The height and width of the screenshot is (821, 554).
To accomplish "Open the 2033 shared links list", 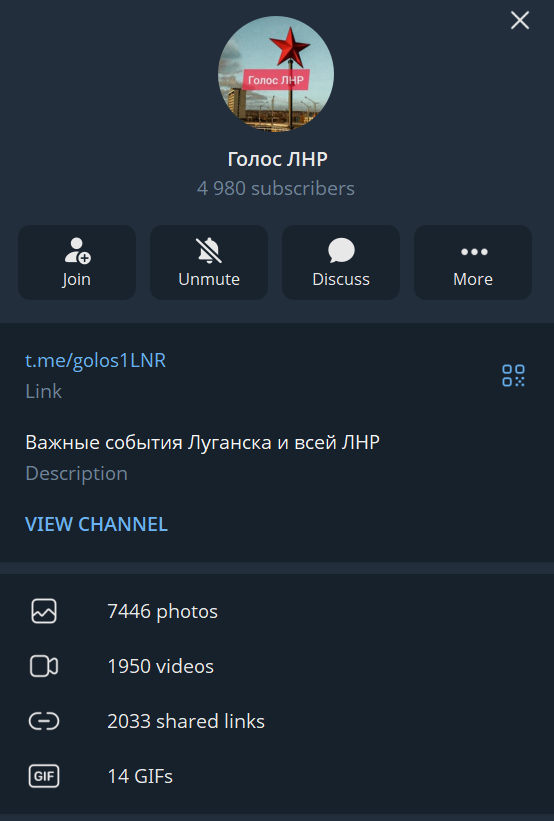I will pos(277,721).
